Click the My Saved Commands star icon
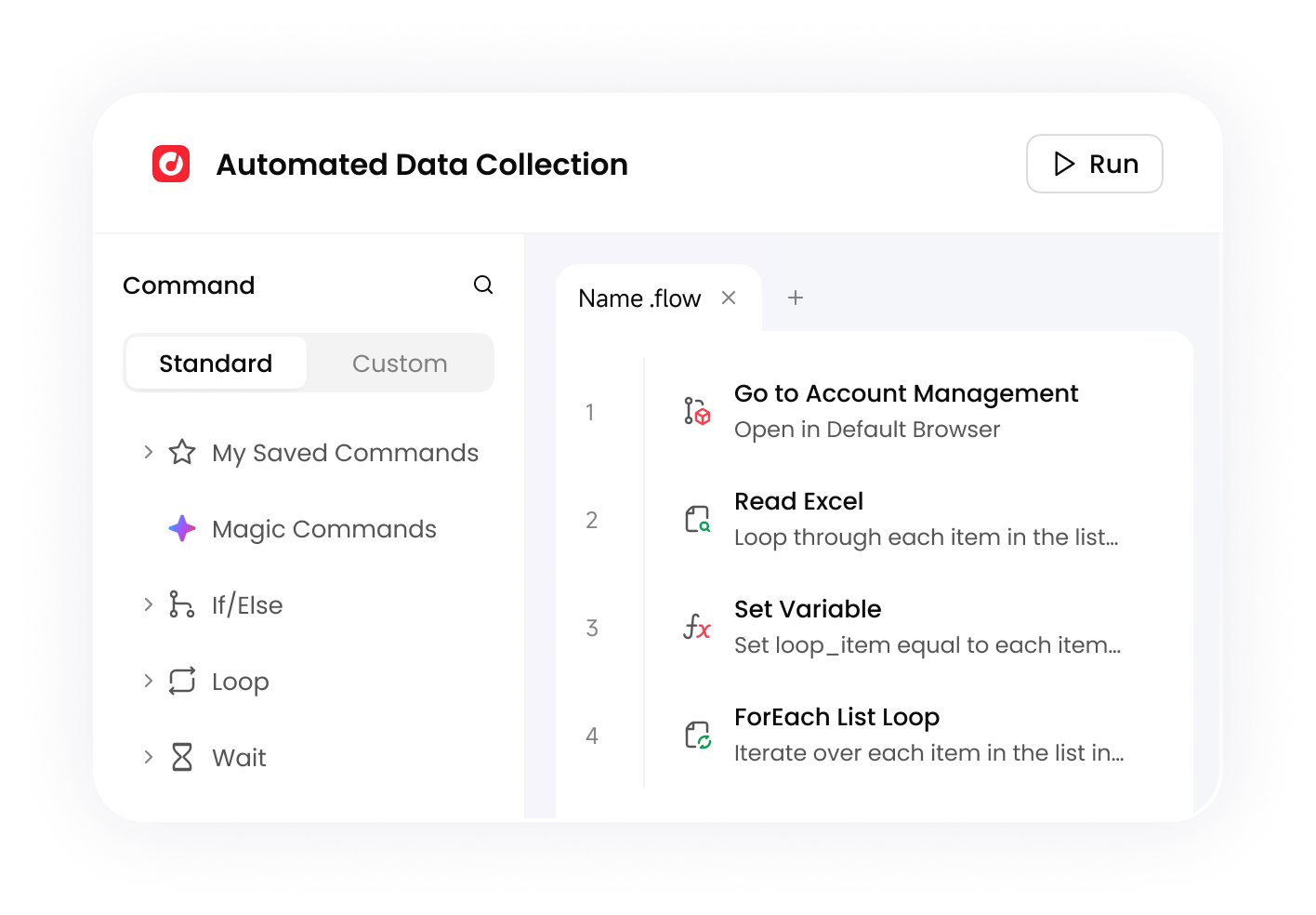 182,452
